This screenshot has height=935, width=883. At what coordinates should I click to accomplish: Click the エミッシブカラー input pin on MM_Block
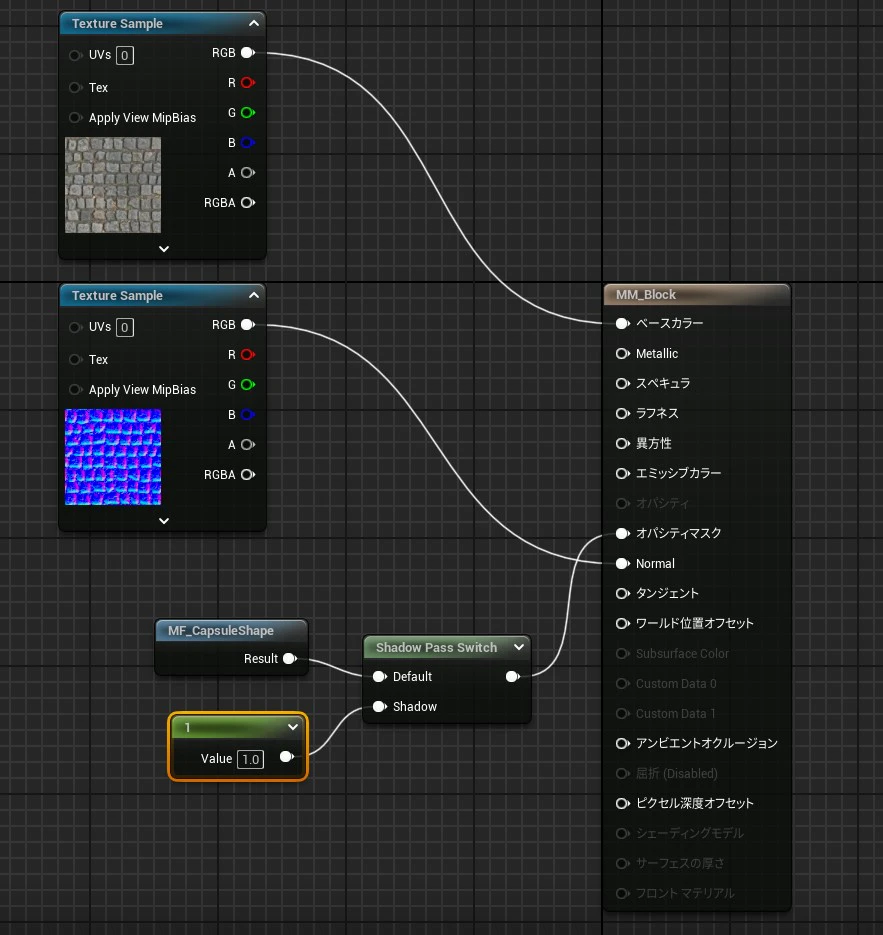[x=622, y=473]
